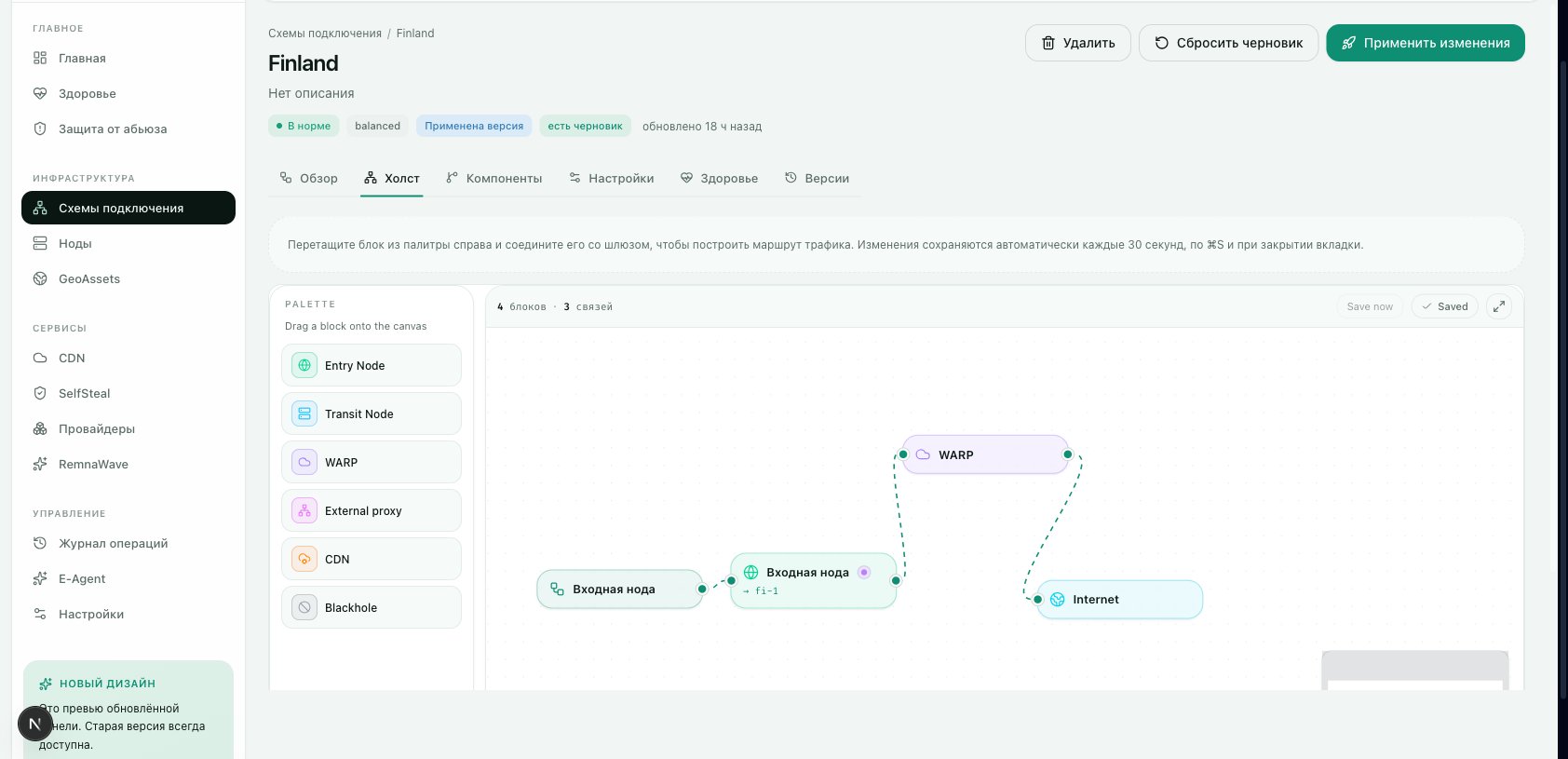The height and width of the screenshot is (759, 1568).
Task: Click the SelfSteal shield icon
Action: click(40, 393)
